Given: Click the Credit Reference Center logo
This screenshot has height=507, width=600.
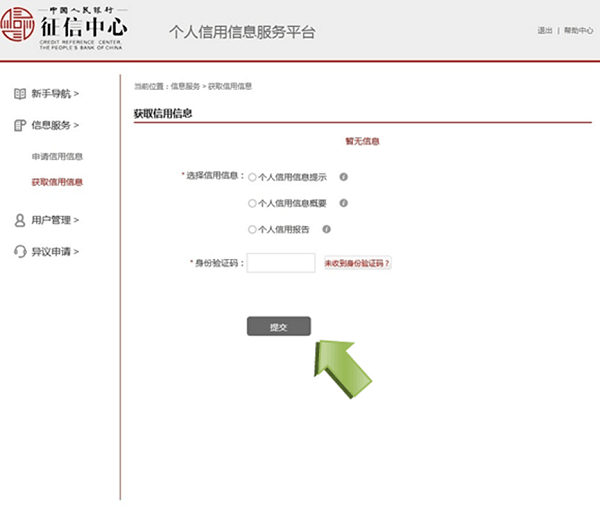Looking at the screenshot, I should point(64,28).
